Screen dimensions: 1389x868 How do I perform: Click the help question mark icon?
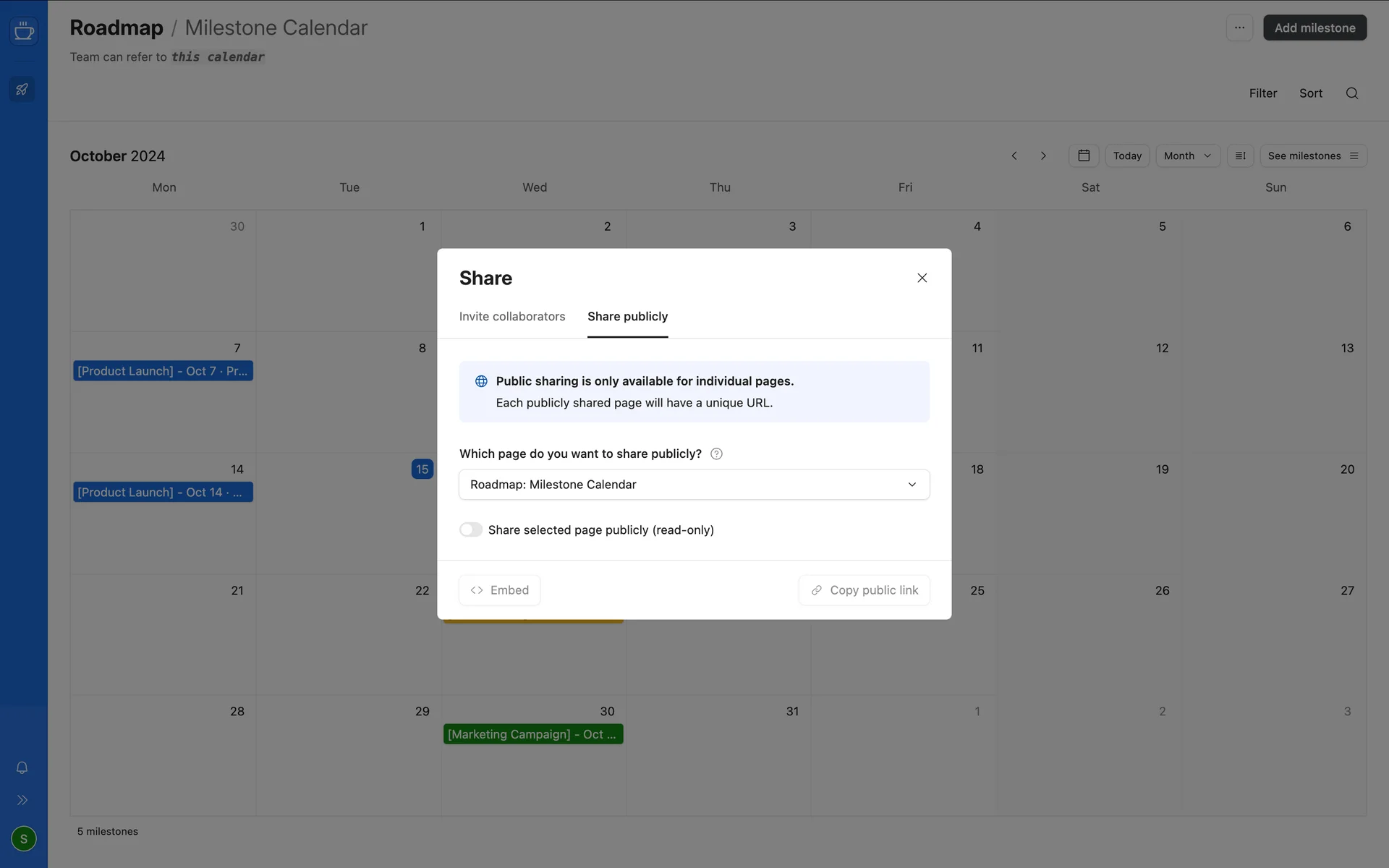tap(716, 454)
